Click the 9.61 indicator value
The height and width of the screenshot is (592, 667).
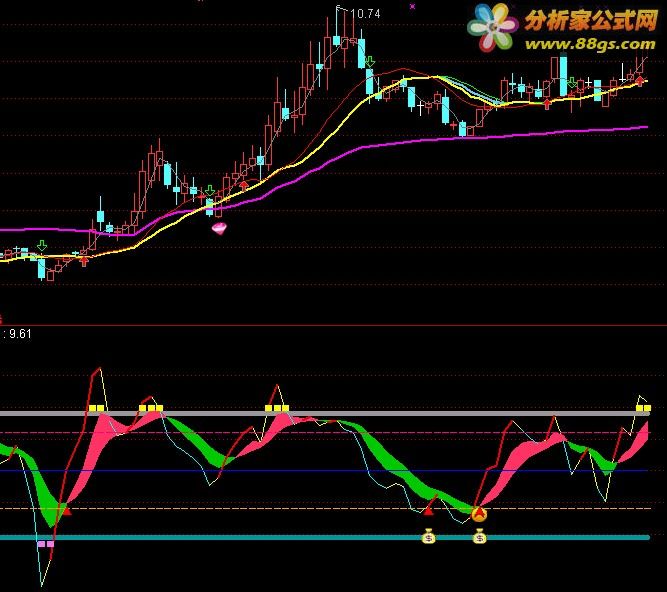20,334
